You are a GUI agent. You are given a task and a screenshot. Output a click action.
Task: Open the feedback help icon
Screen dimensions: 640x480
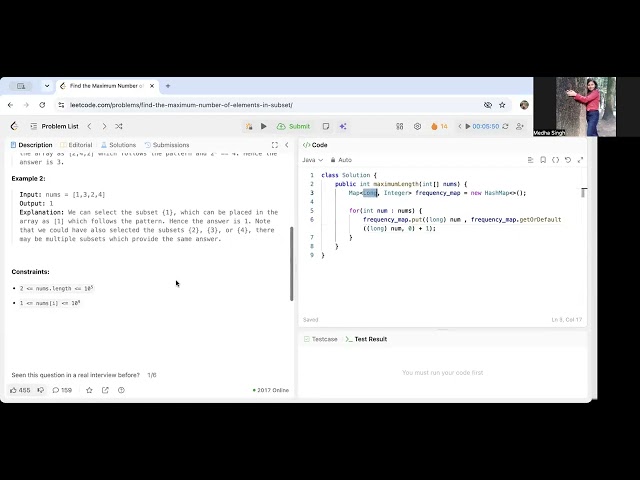coord(121,390)
